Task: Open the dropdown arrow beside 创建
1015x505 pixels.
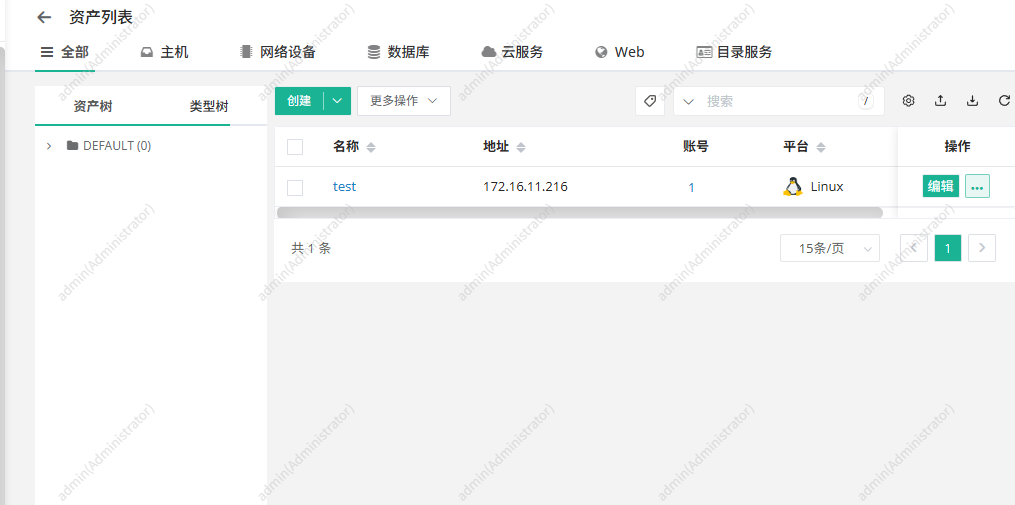Action: tap(338, 101)
